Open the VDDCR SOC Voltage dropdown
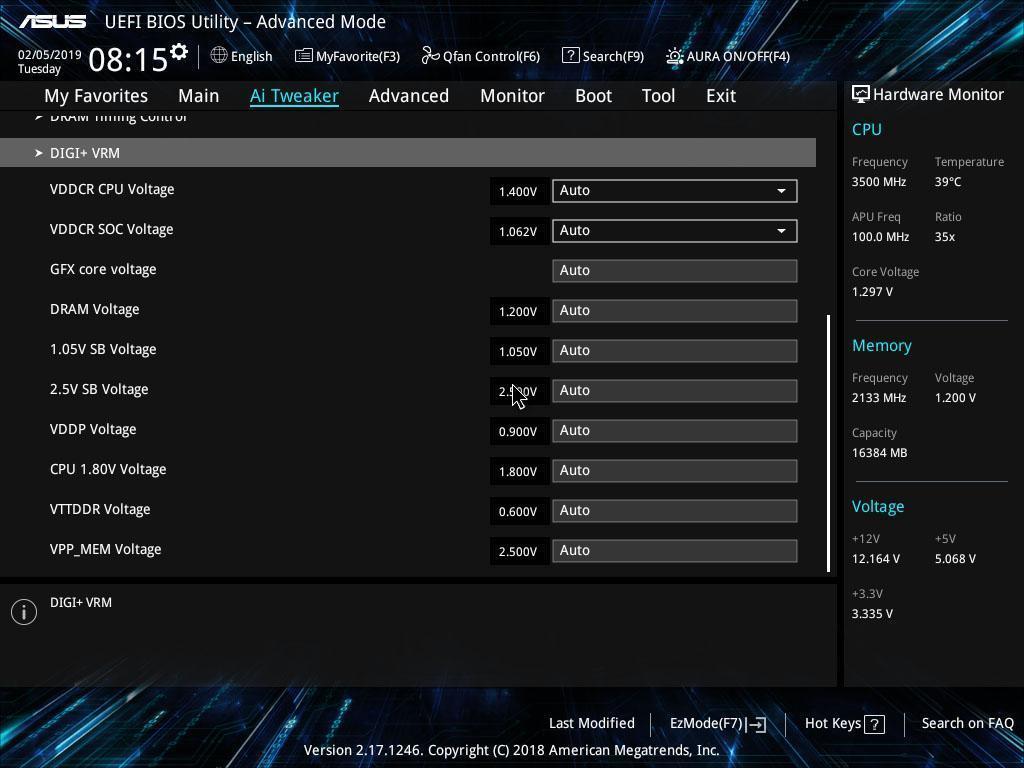1024x768 pixels. pyautogui.click(x=675, y=231)
